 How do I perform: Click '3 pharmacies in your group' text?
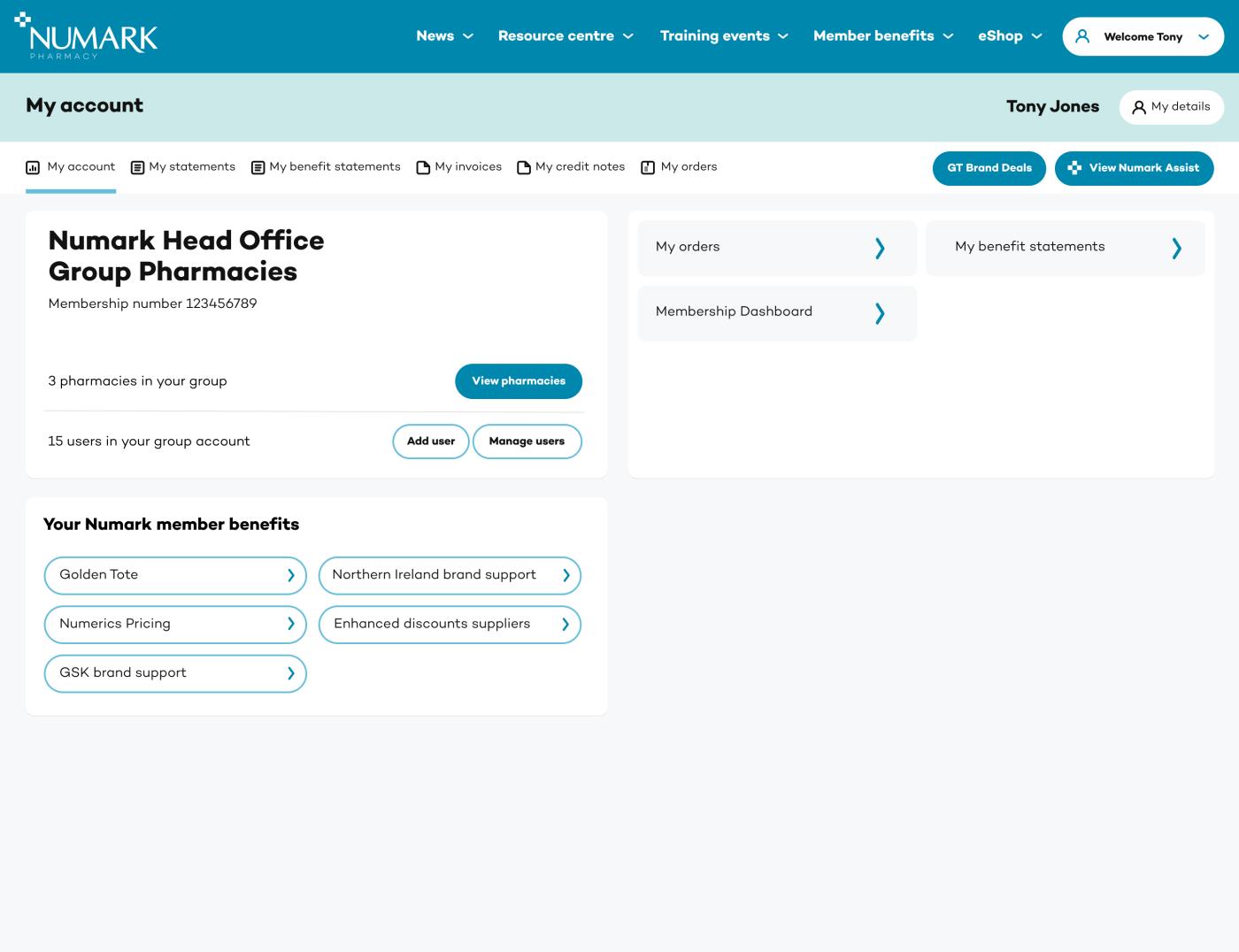pyautogui.click(x=137, y=381)
